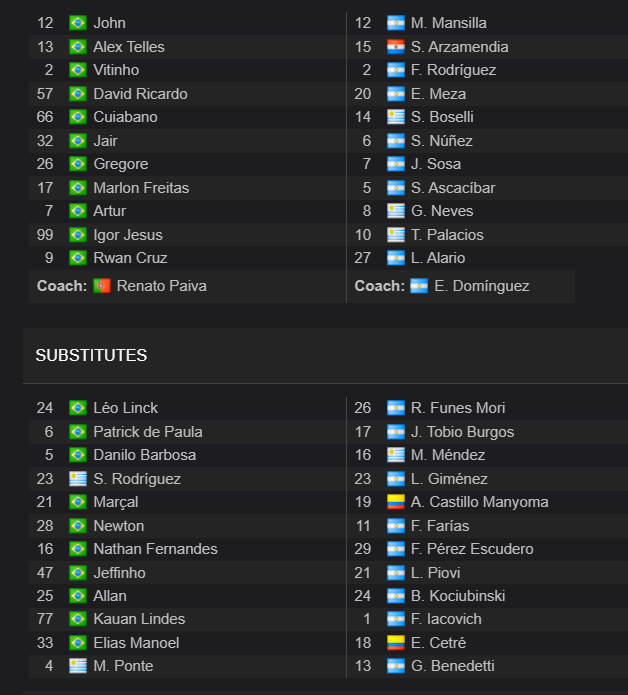Click the Colombia flag beside E. Cetré

395,643
